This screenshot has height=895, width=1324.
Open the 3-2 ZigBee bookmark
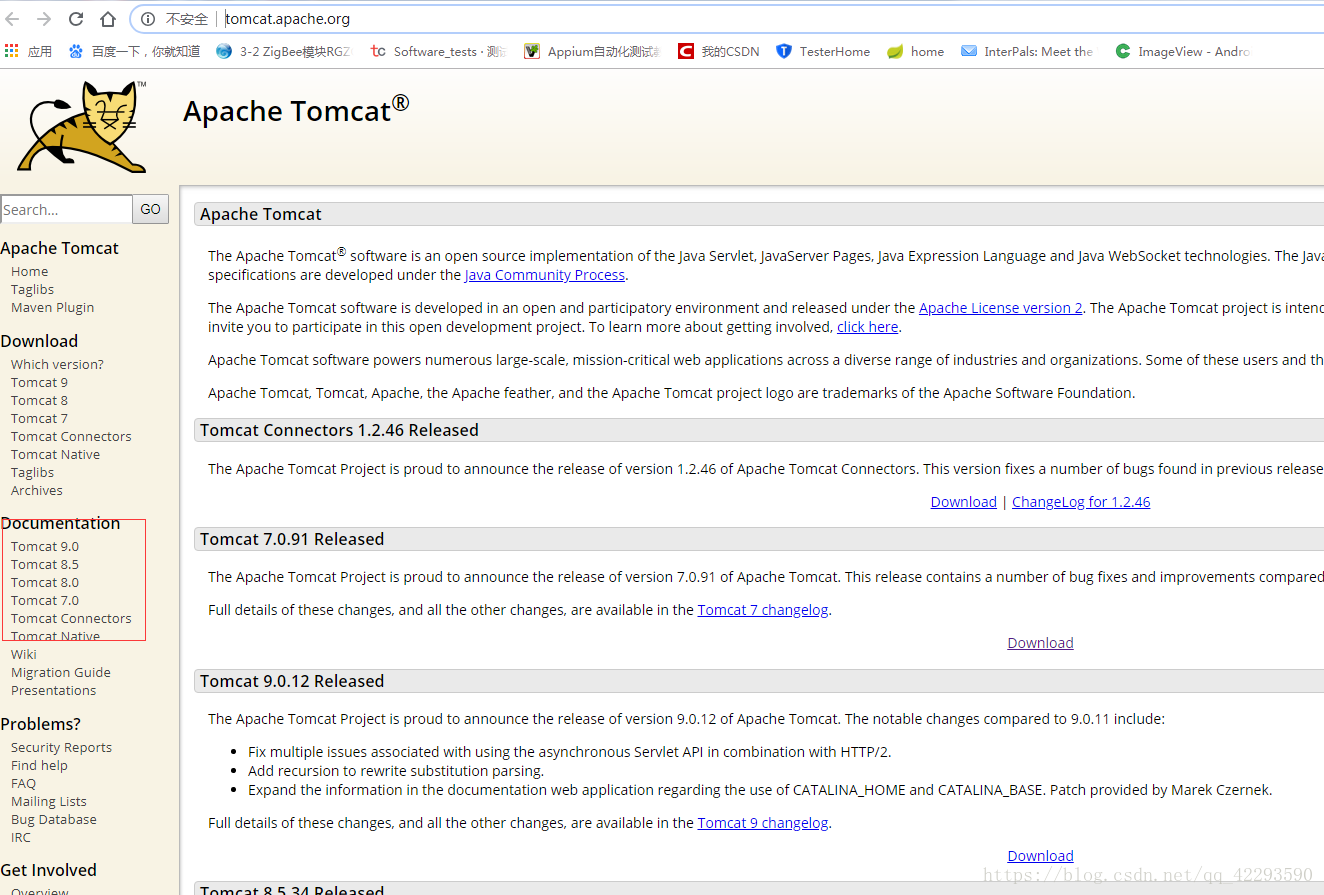tap(285, 51)
